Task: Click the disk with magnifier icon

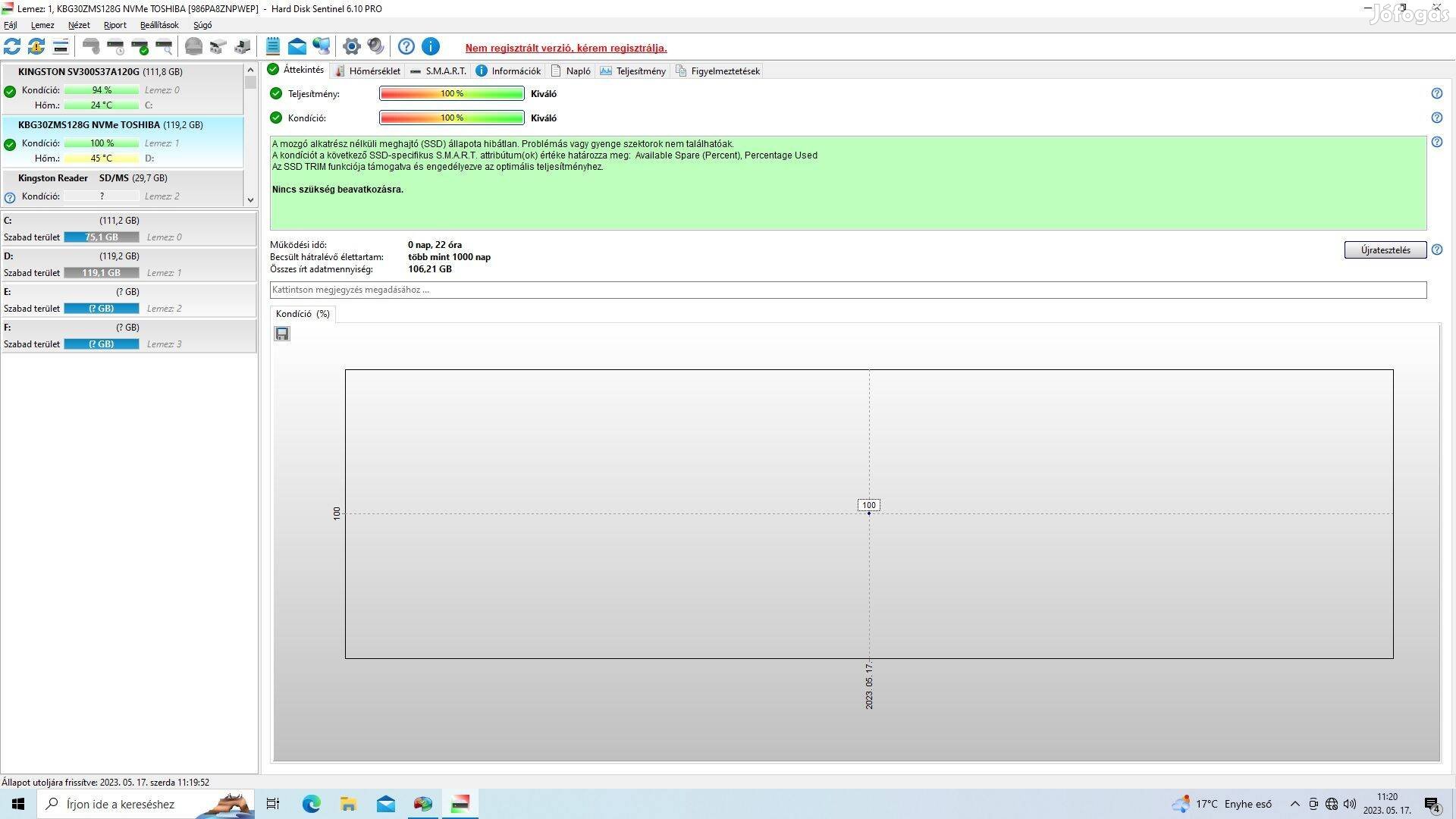Action: pos(164,46)
